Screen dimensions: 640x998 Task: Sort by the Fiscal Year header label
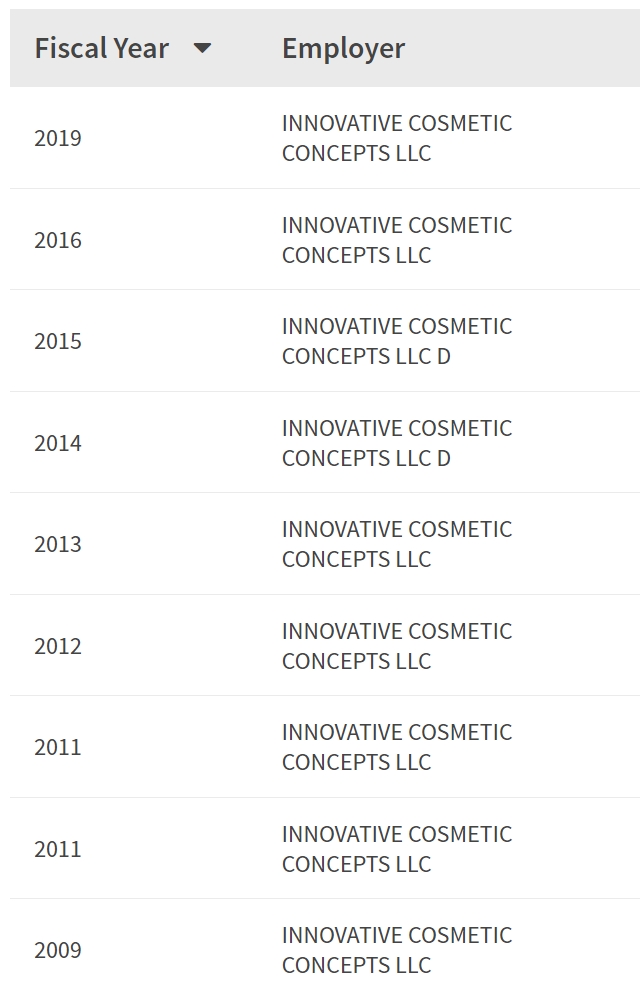click(x=101, y=48)
